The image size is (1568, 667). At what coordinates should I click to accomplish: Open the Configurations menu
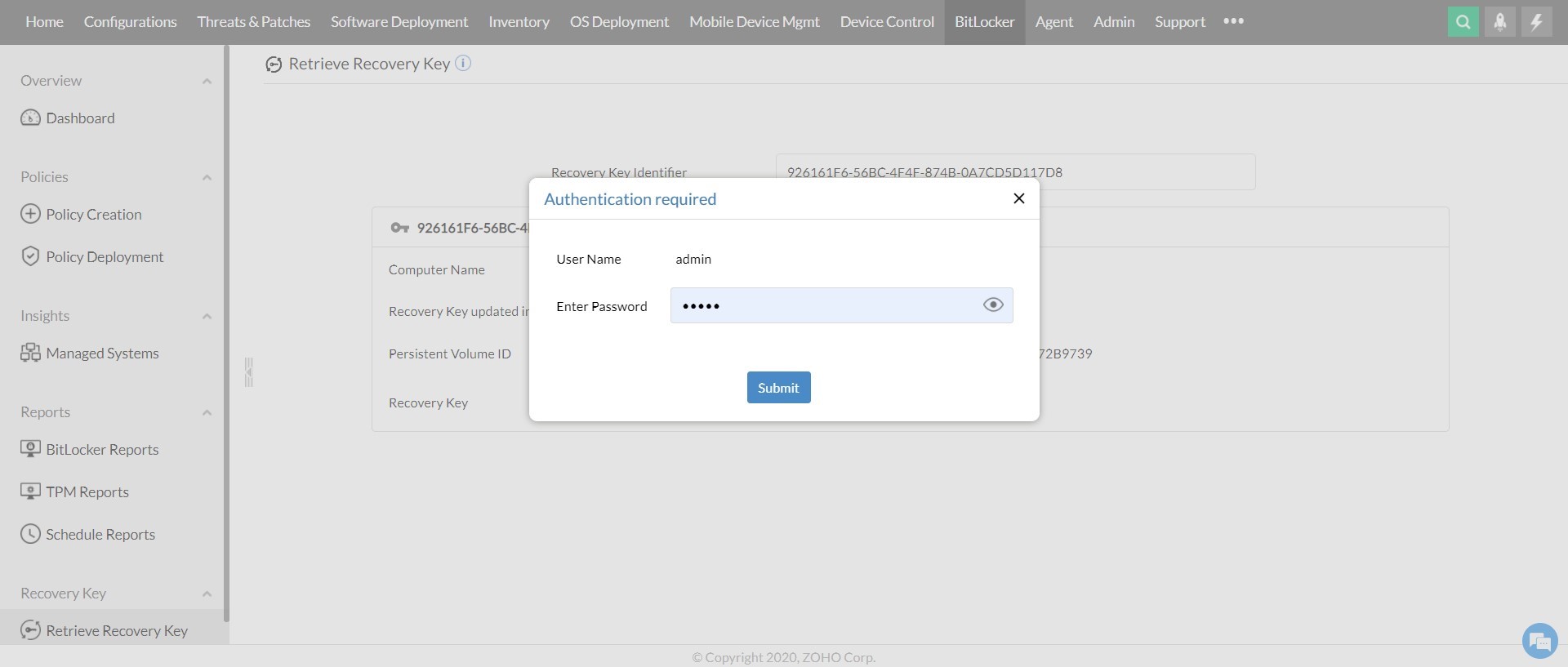click(x=130, y=22)
